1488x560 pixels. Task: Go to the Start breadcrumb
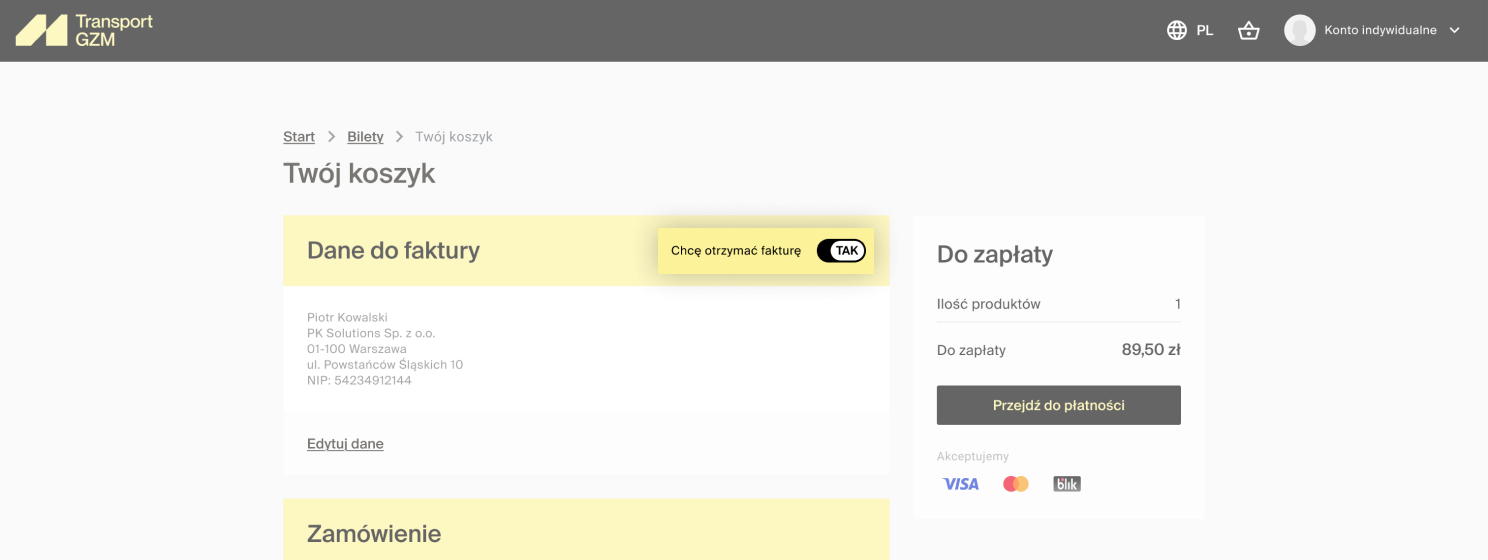tap(299, 136)
